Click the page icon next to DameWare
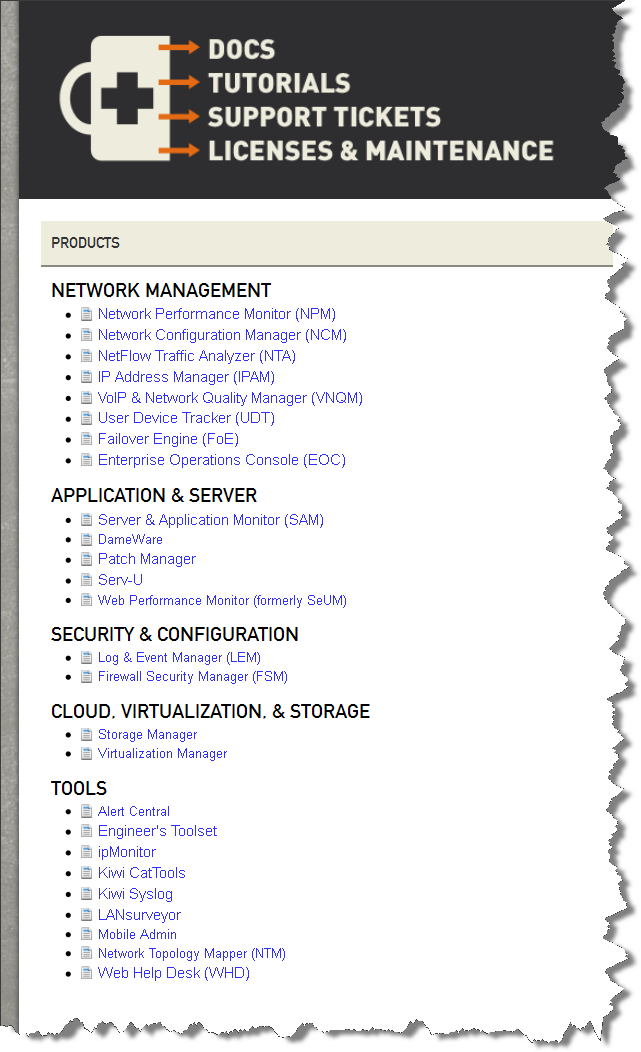 point(86,539)
